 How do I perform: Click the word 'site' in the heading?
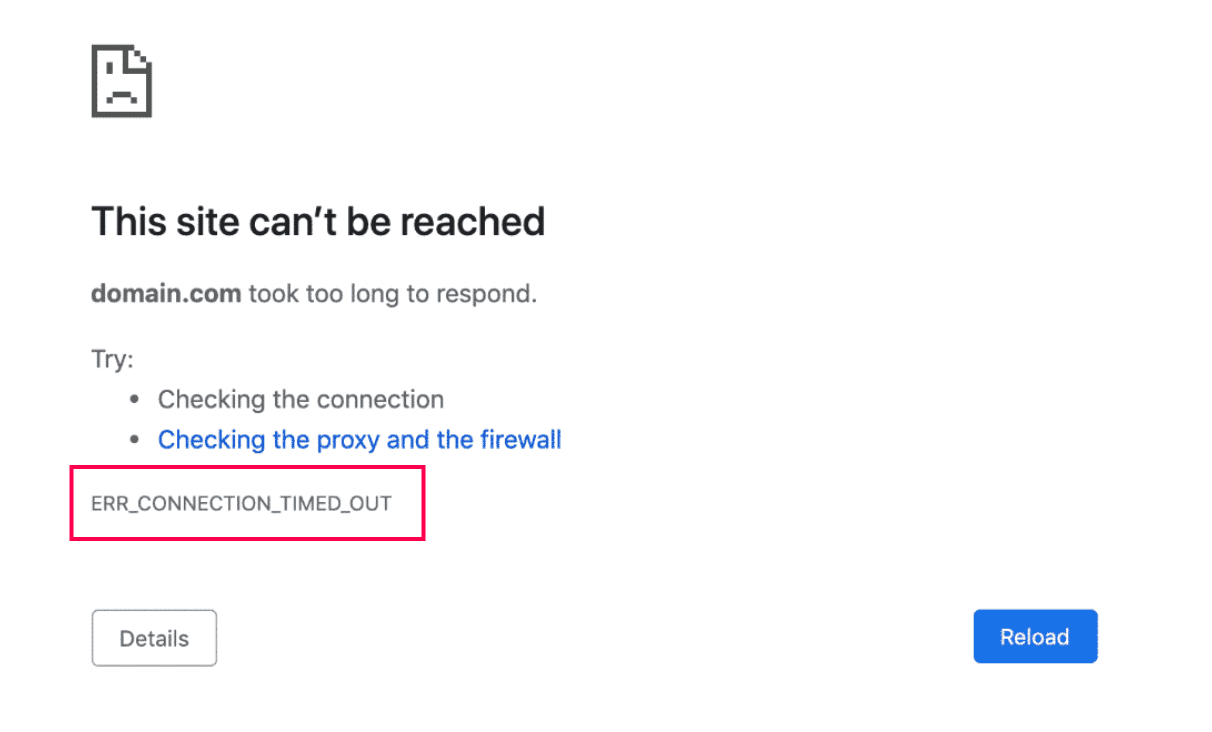204,221
